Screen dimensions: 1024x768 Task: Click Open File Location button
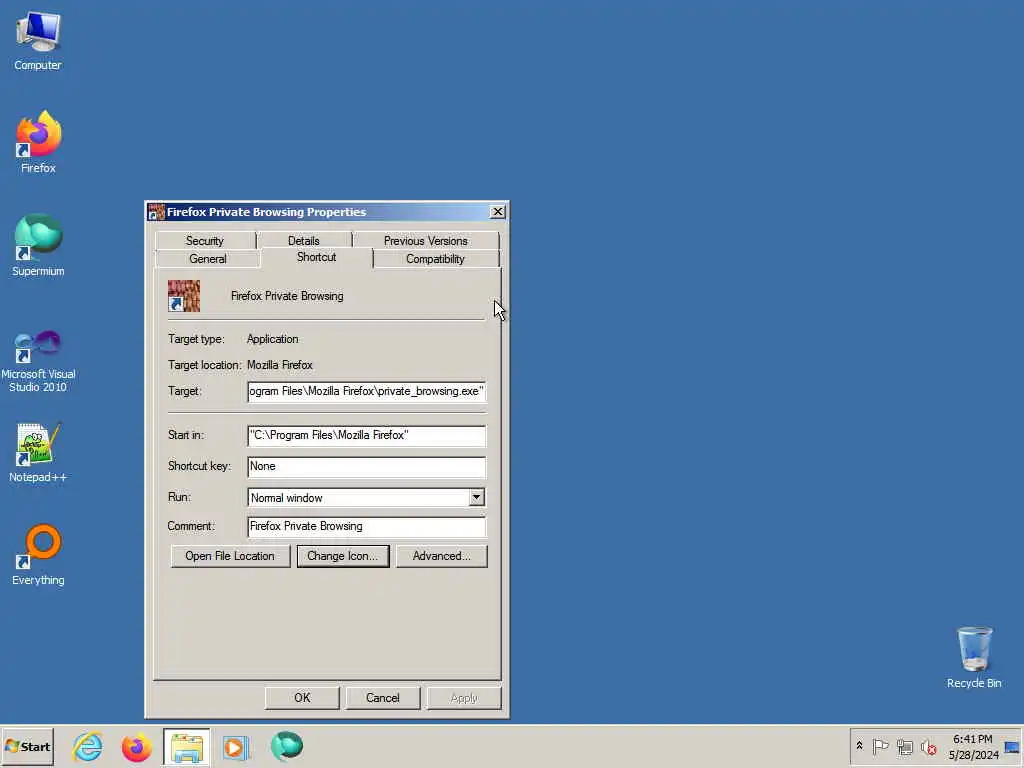click(230, 556)
